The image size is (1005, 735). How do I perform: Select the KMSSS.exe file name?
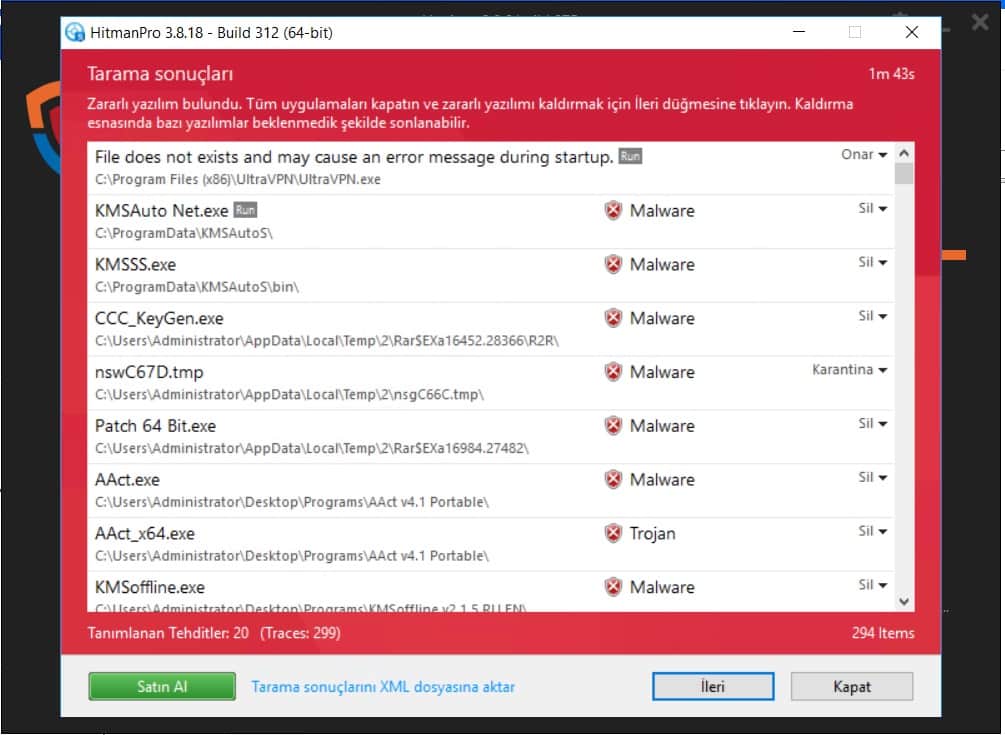pos(135,264)
